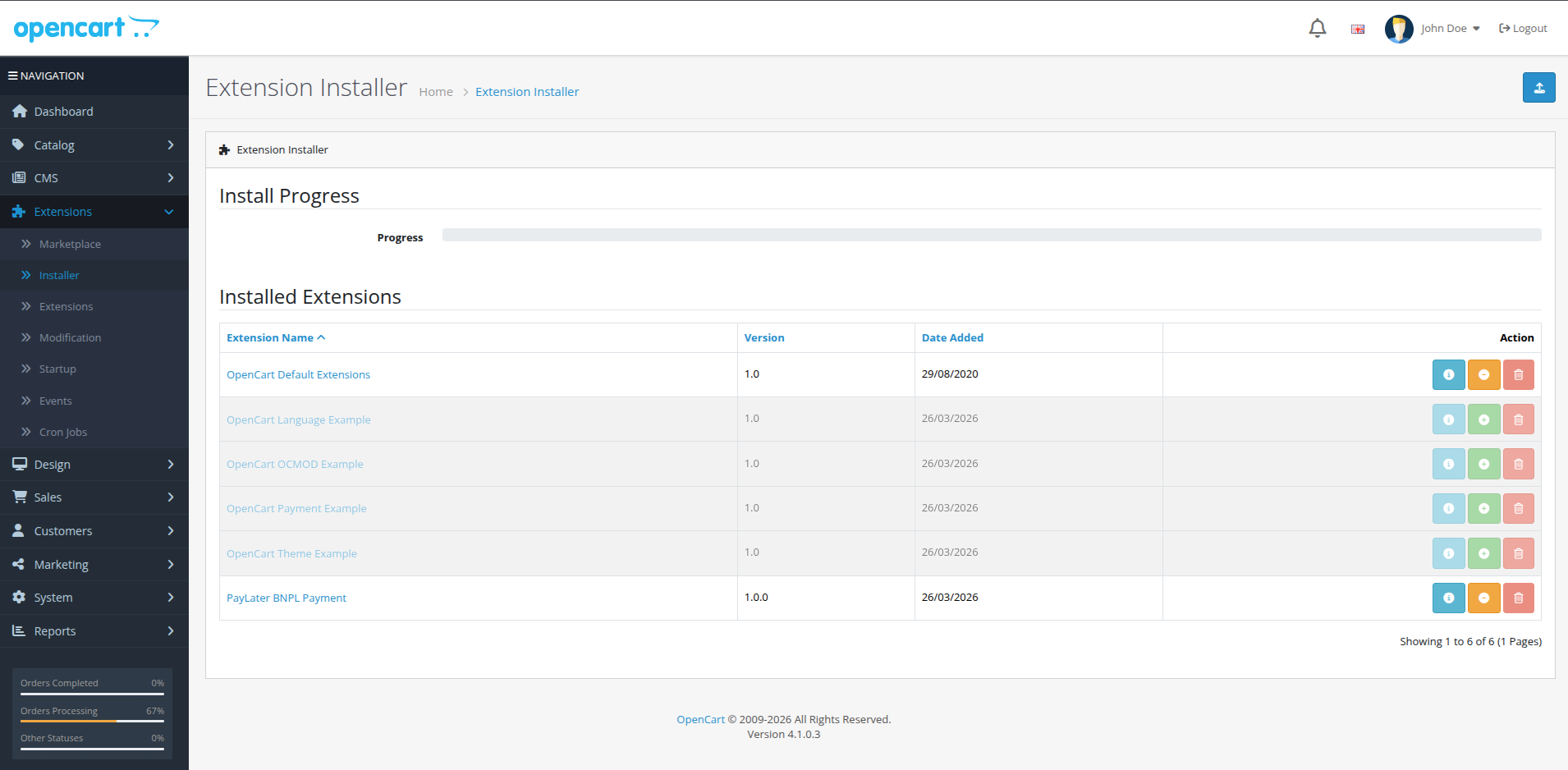Viewport: 1568px width, 770px height.
Task: Delete OpenCart OCMOD Example
Action: coord(1519,464)
